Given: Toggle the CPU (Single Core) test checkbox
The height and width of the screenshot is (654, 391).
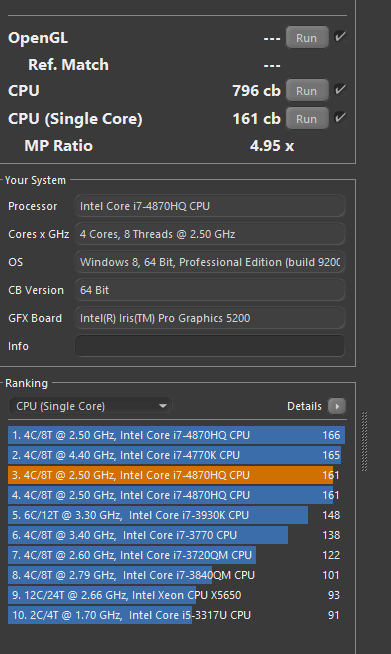Looking at the screenshot, I should tap(340, 118).
